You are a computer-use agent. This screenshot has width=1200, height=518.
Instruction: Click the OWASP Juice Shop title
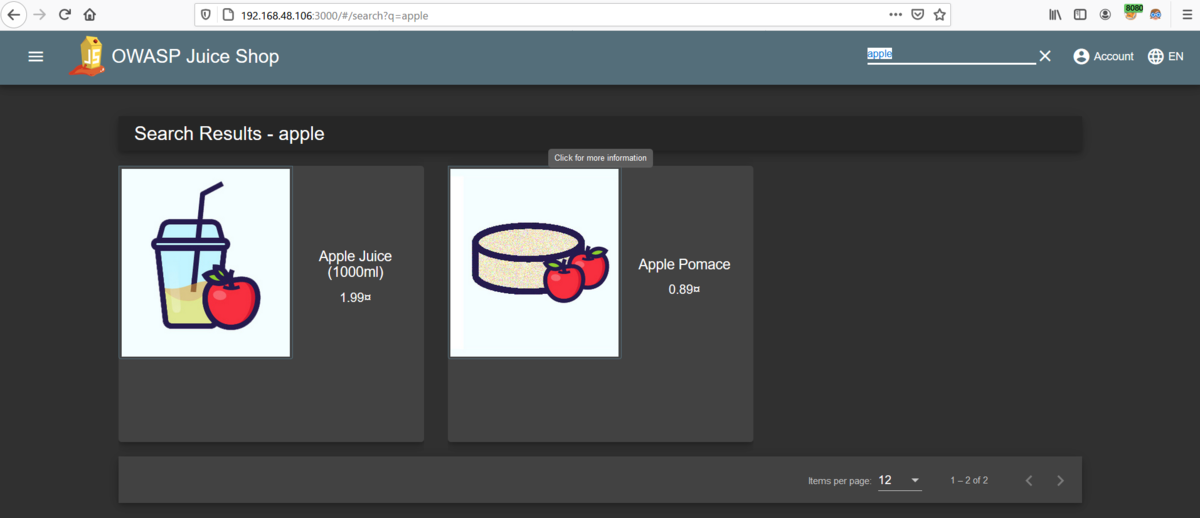point(196,57)
